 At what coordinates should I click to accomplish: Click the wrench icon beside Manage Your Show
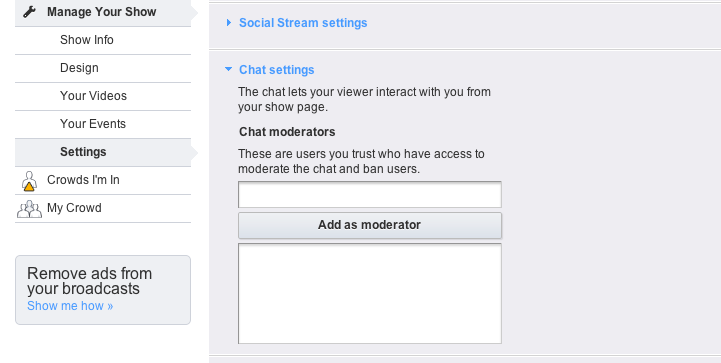tap(29, 12)
